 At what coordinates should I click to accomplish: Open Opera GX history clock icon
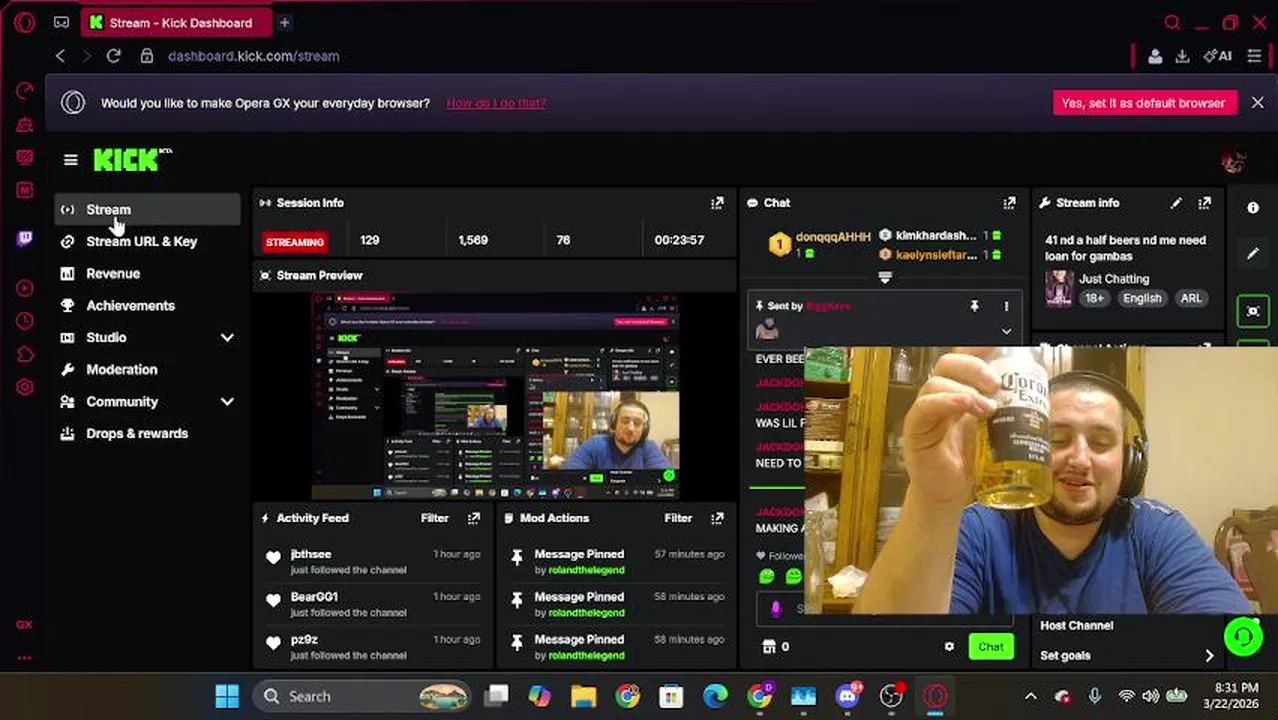coord(25,322)
